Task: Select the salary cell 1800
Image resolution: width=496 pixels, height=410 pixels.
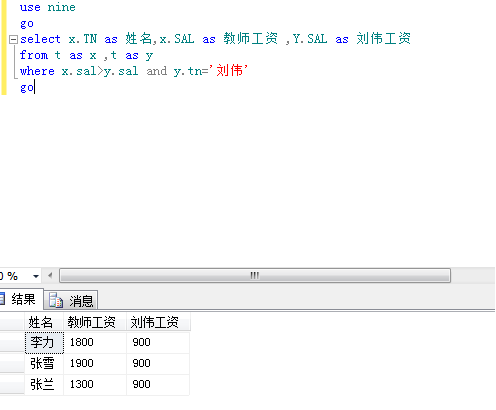Action: coord(95,343)
